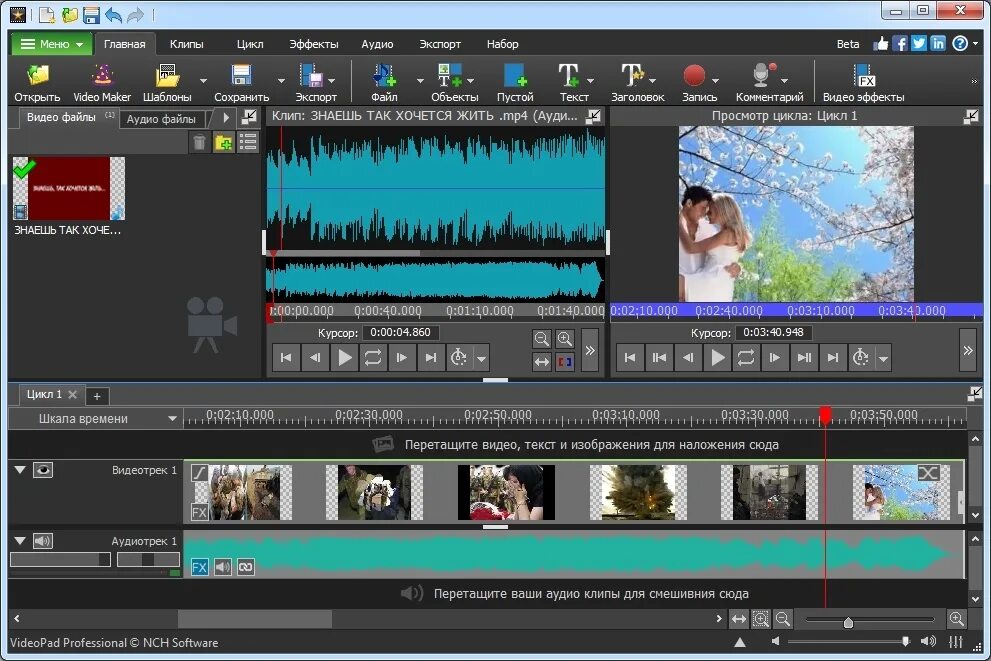Screen dimensions: 991x661
Task: Expand the Экспорт dropdown arrow
Action: 332,81
